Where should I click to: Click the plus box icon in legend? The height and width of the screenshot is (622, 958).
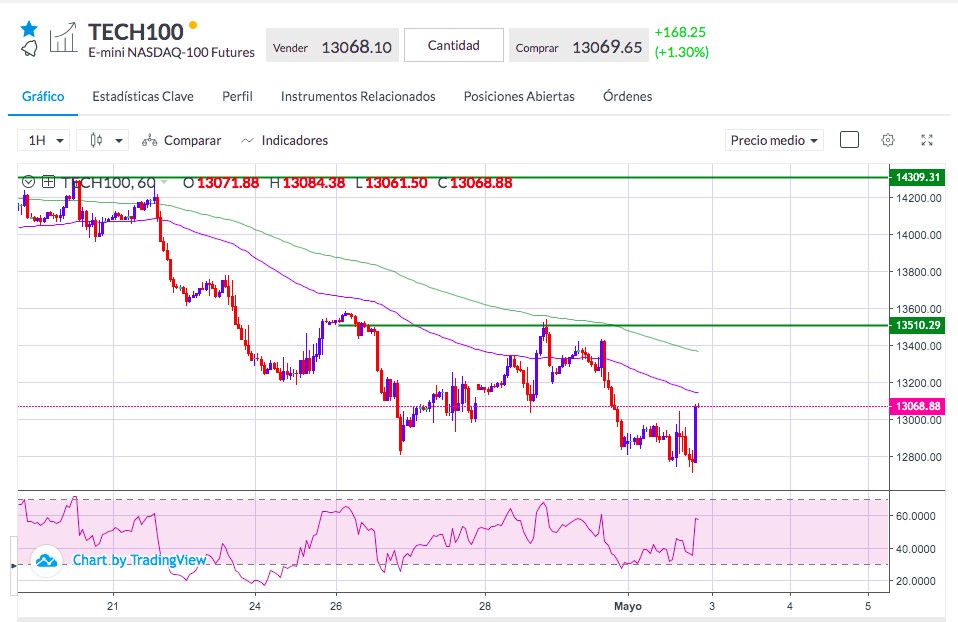click(48, 182)
